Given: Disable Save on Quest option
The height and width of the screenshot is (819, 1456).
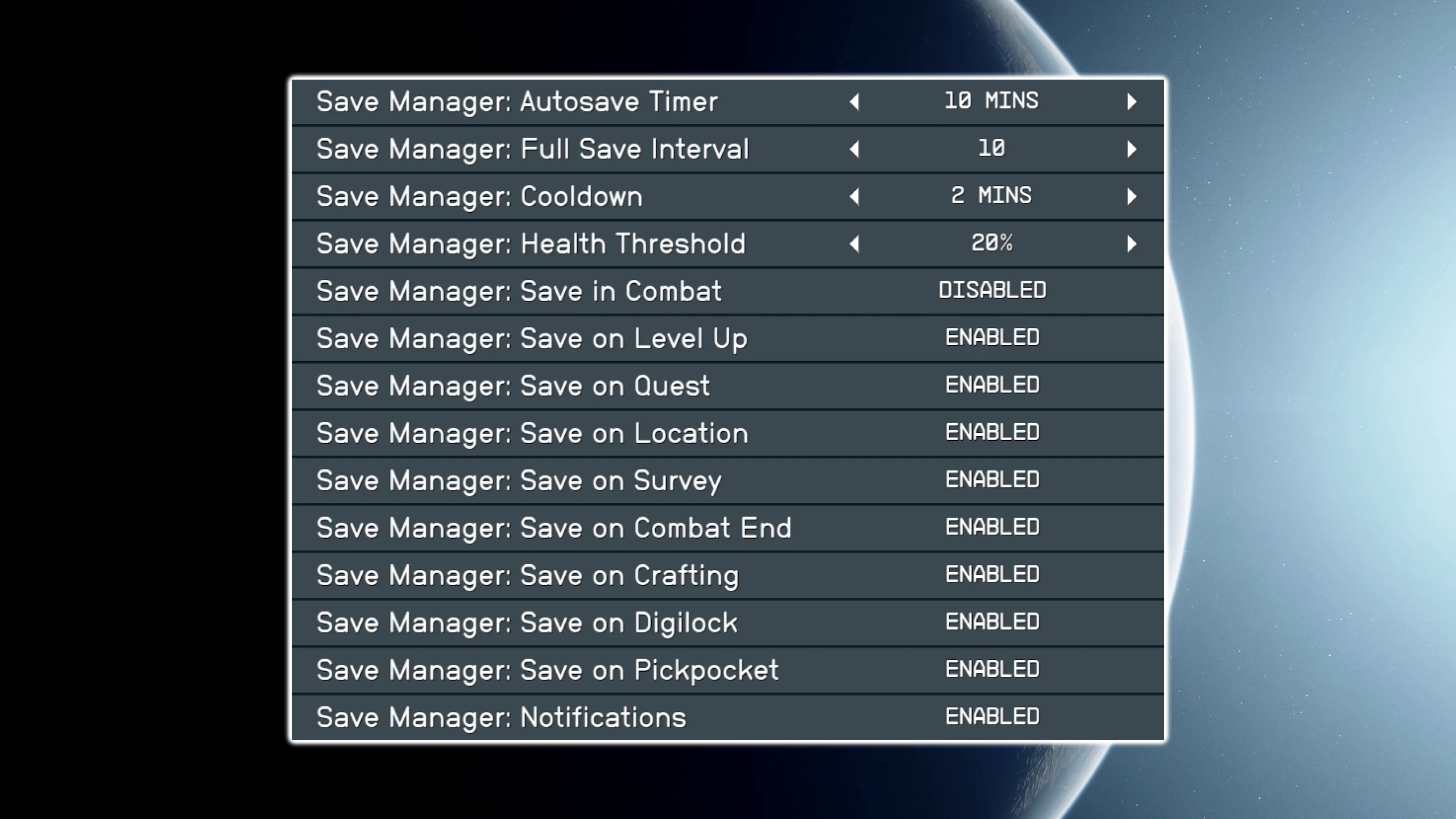Looking at the screenshot, I should click(x=992, y=385).
